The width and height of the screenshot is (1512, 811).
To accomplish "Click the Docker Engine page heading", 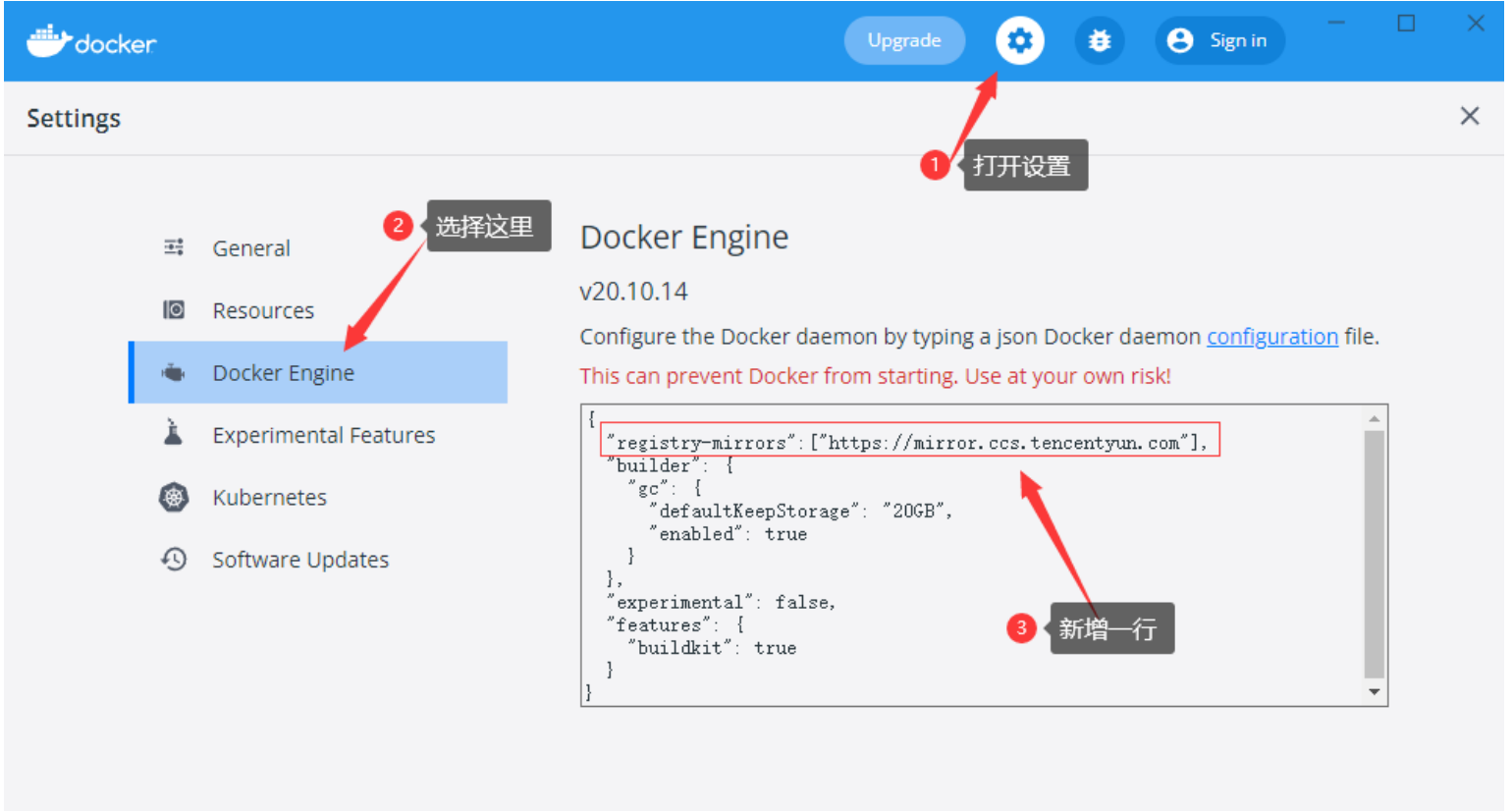I will coord(684,238).
